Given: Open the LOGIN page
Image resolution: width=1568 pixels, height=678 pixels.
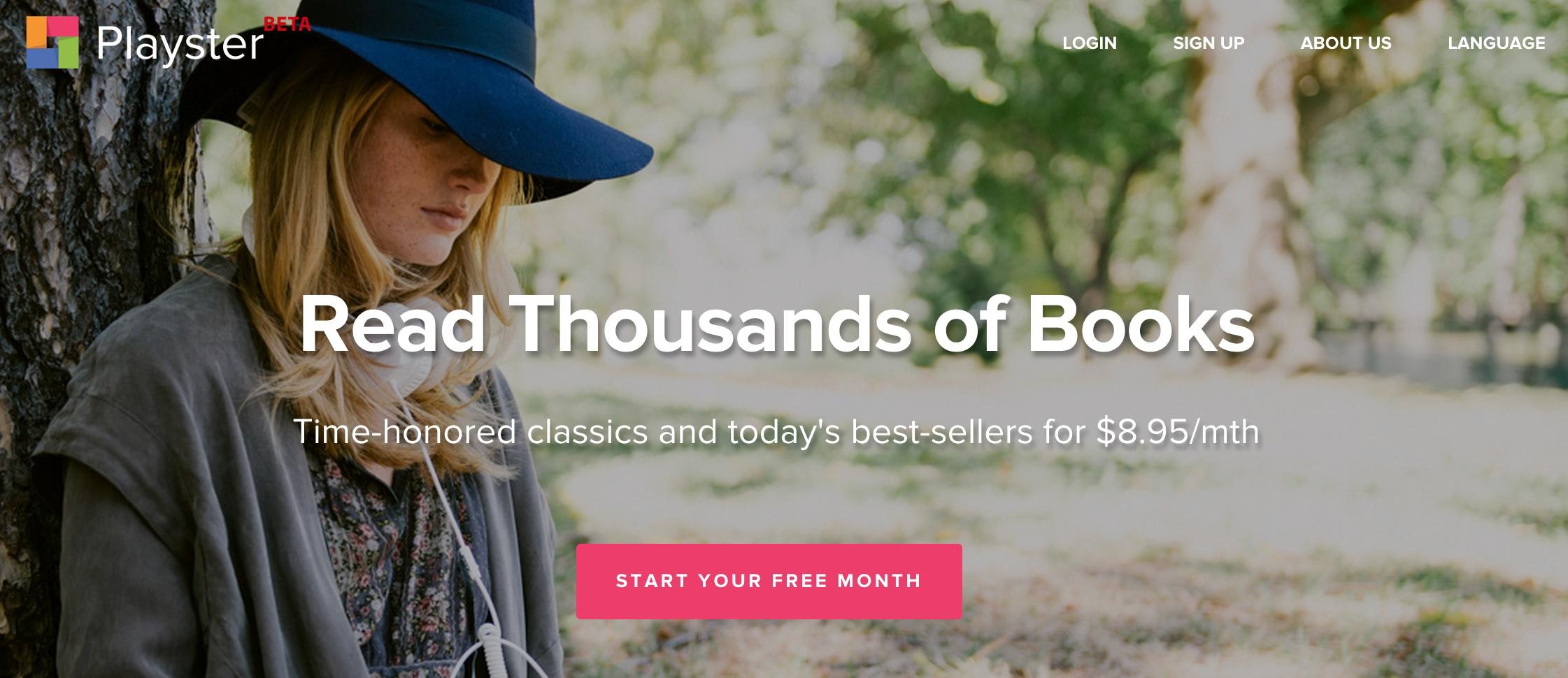Looking at the screenshot, I should point(1089,43).
